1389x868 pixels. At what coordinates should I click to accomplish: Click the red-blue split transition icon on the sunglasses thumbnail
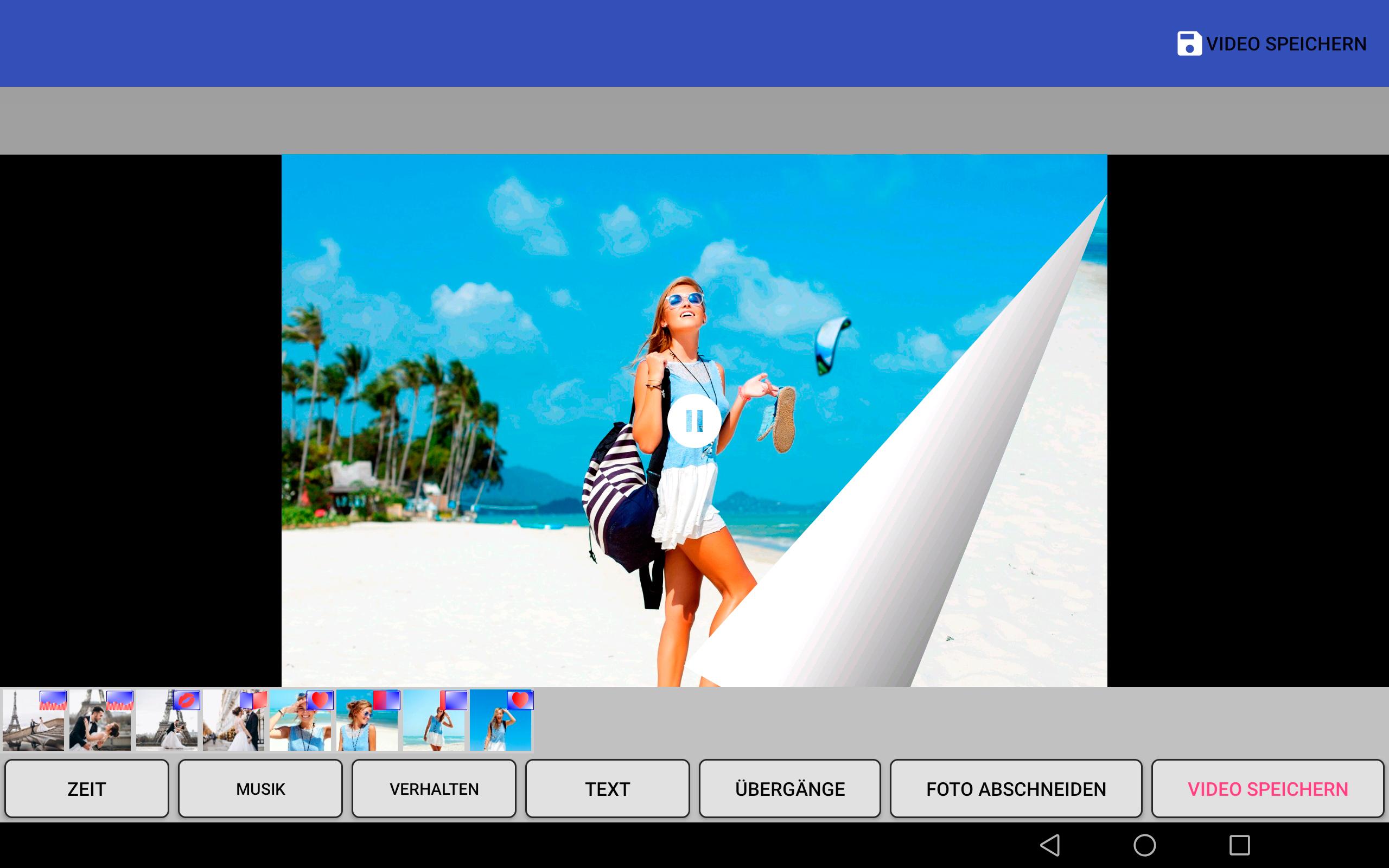[386, 700]
